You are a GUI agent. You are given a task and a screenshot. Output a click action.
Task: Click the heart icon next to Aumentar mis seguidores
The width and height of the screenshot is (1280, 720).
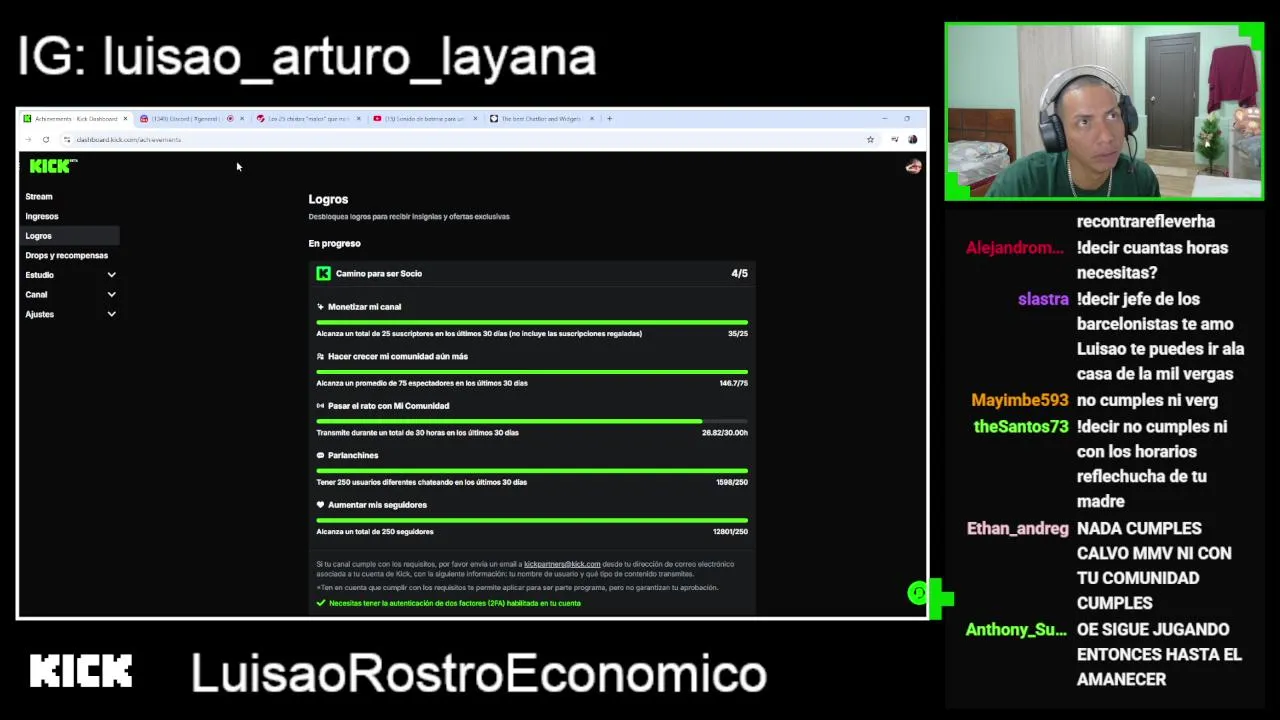point(320,505)
